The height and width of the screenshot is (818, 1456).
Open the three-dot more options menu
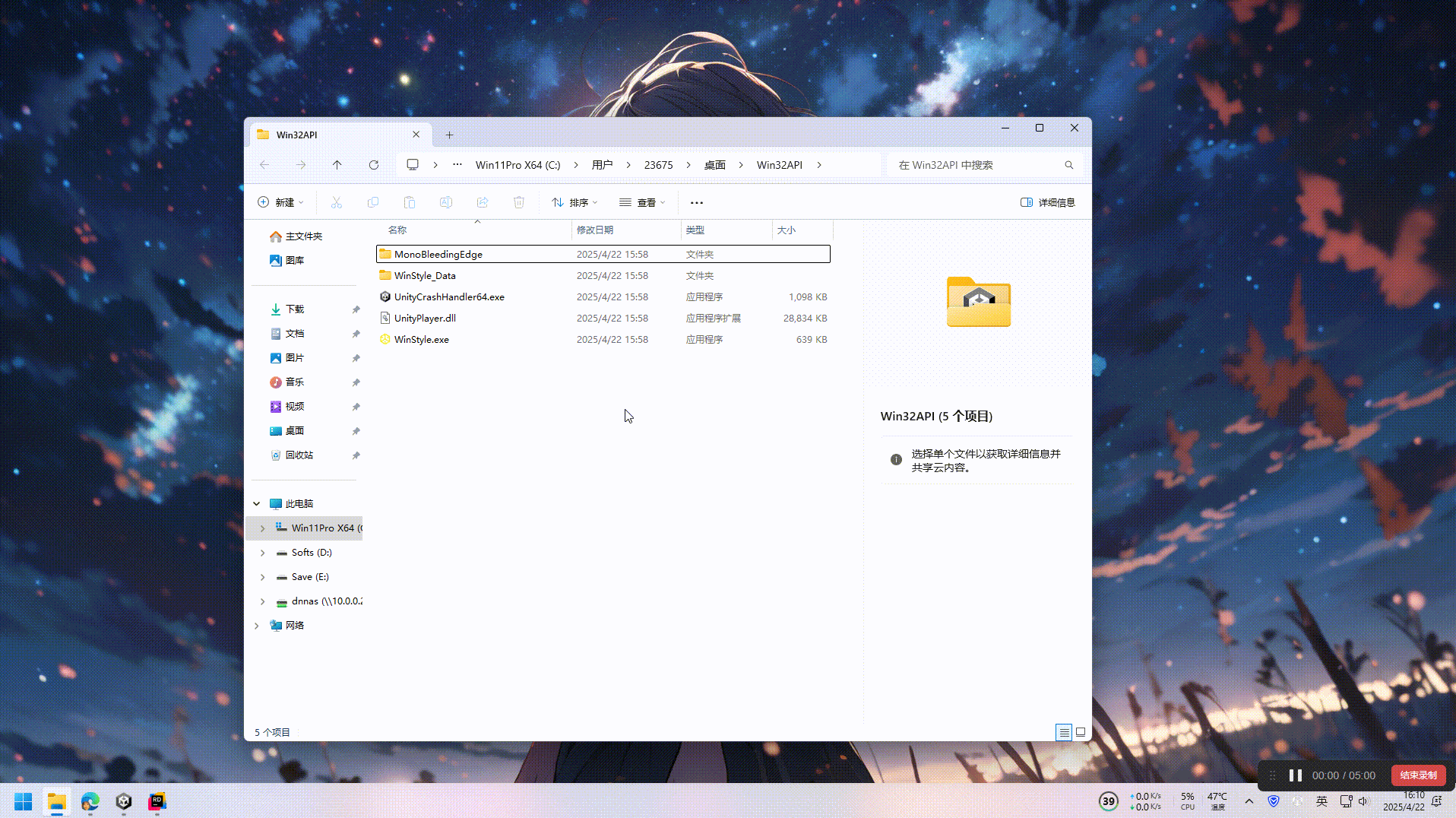696,203
